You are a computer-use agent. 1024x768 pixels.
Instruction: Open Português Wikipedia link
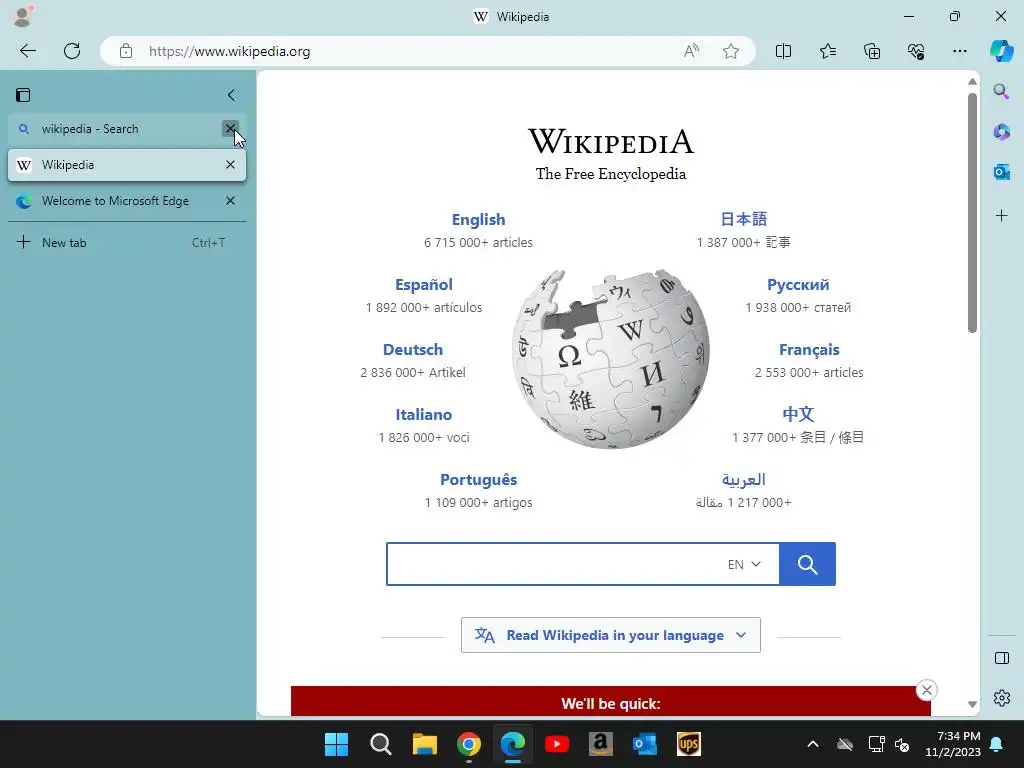(x=479, y=479)
